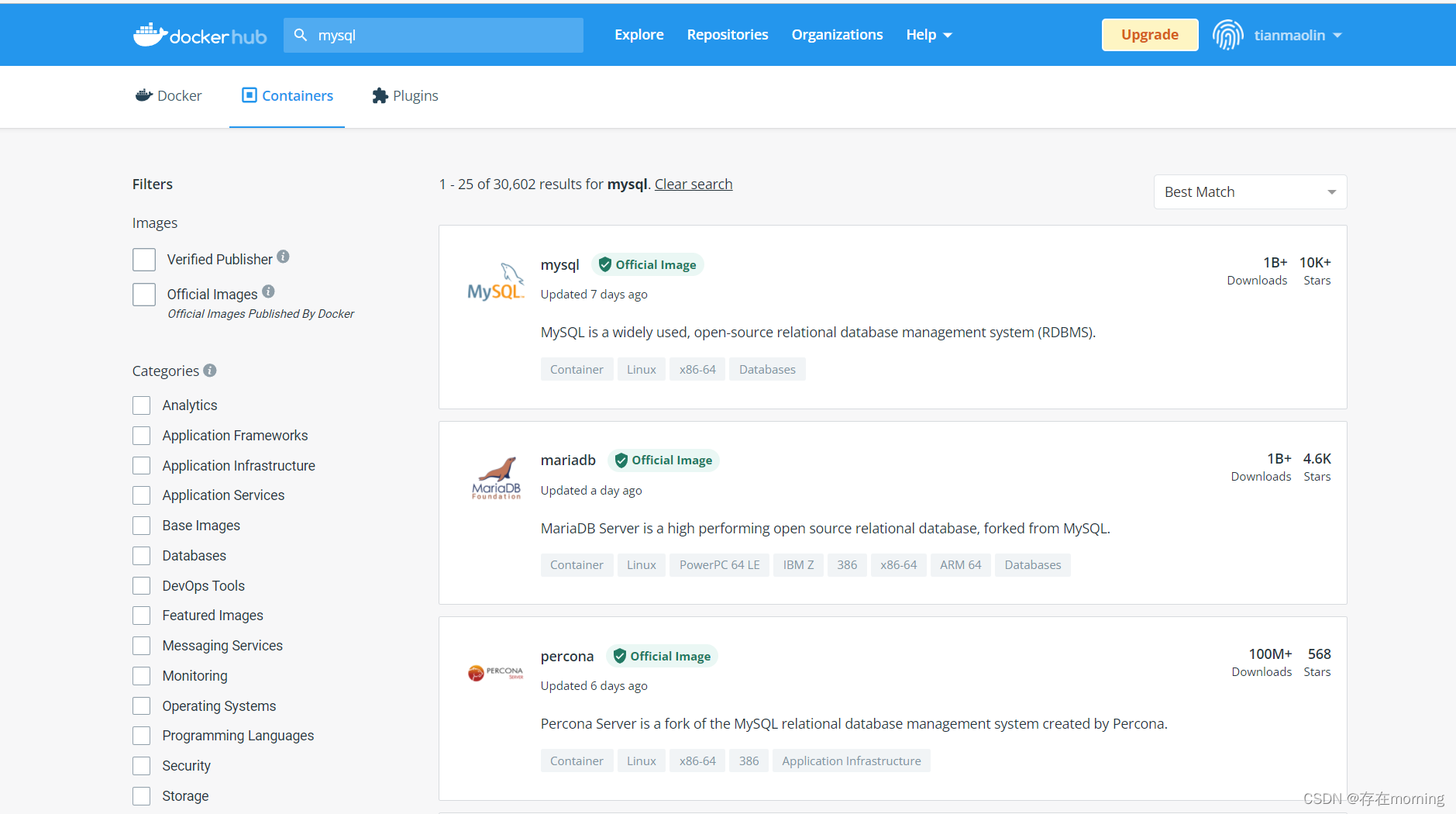Check the Messaging Services category
1456x814 pixels.
[x=141, y=646]
